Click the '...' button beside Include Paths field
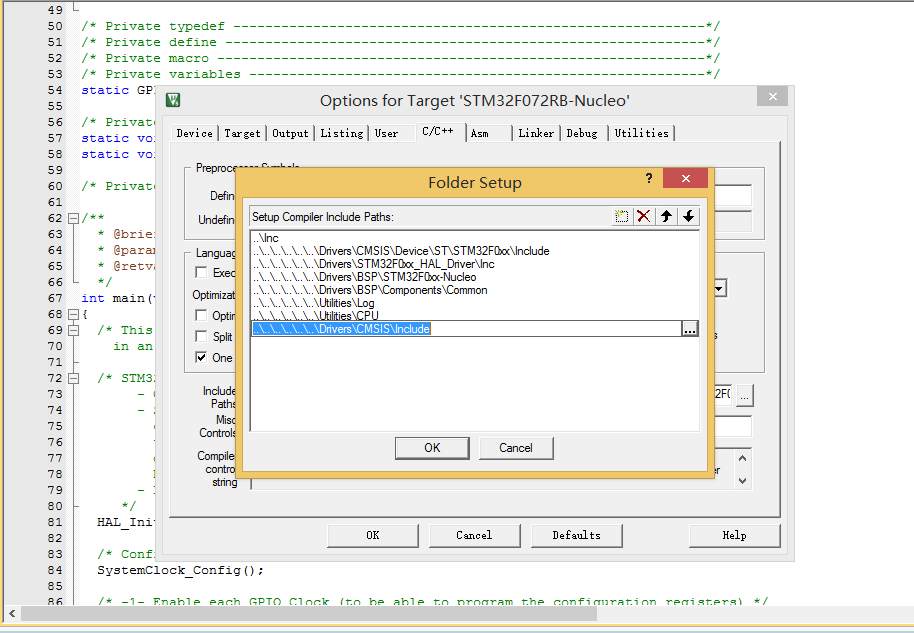 [x=744, y=395]
